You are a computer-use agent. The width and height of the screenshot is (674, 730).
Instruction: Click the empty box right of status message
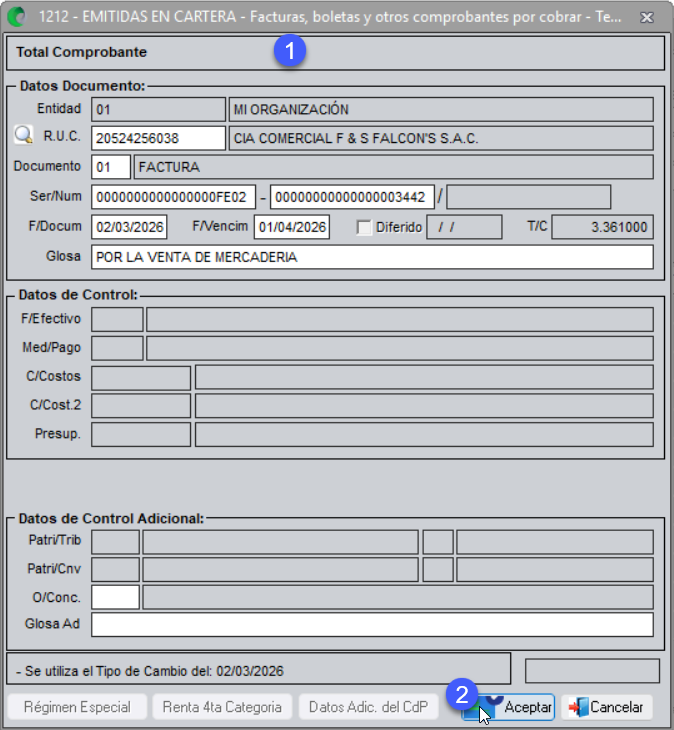tap(592, 671)
